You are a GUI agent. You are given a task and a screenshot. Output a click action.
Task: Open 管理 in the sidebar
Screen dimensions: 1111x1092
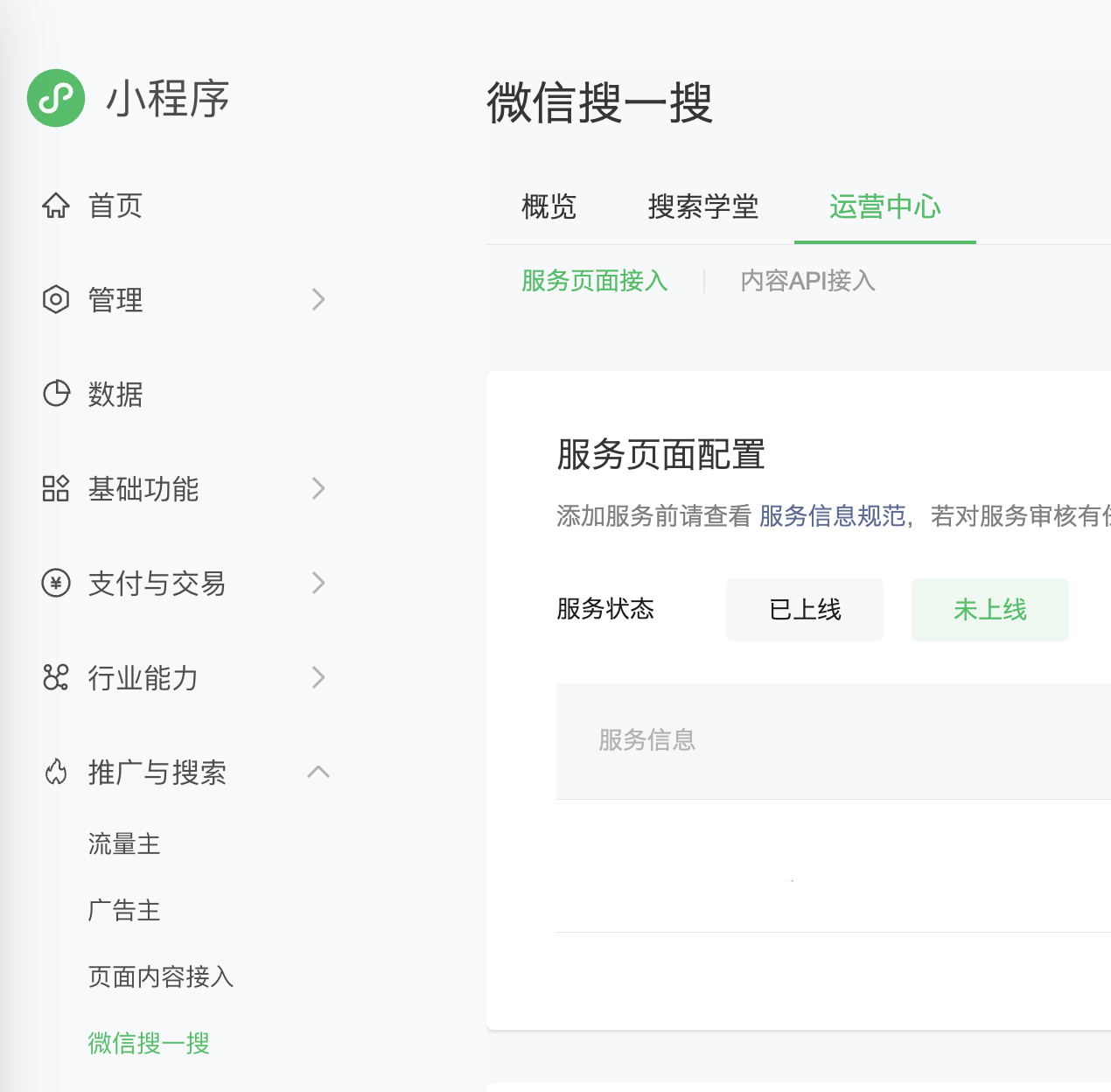click(x=115, y=300)
